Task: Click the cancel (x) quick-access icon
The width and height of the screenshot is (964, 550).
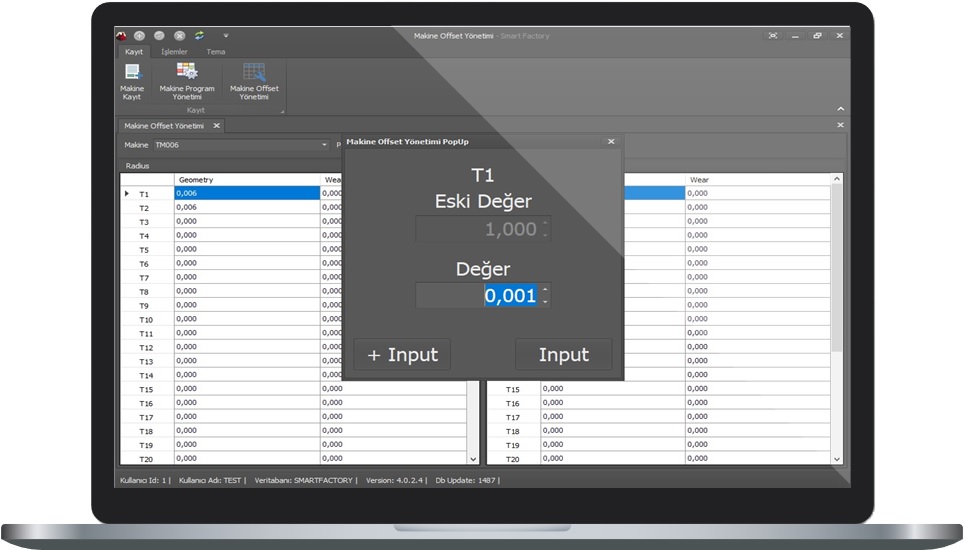Action: [180, 36]
